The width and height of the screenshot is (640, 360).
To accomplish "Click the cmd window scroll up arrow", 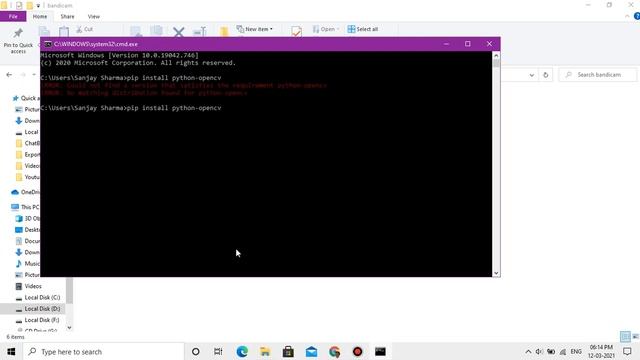I will coord(496,55).
